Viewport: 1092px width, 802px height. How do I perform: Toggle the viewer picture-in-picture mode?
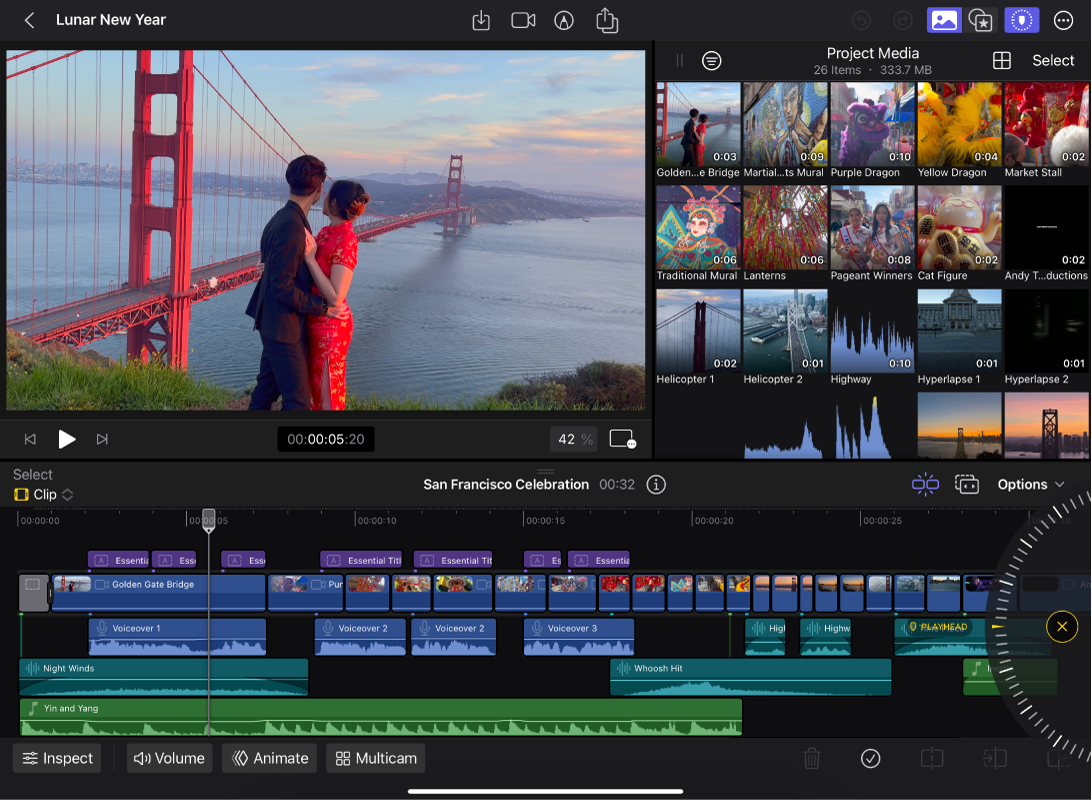[x=622, y=438]
